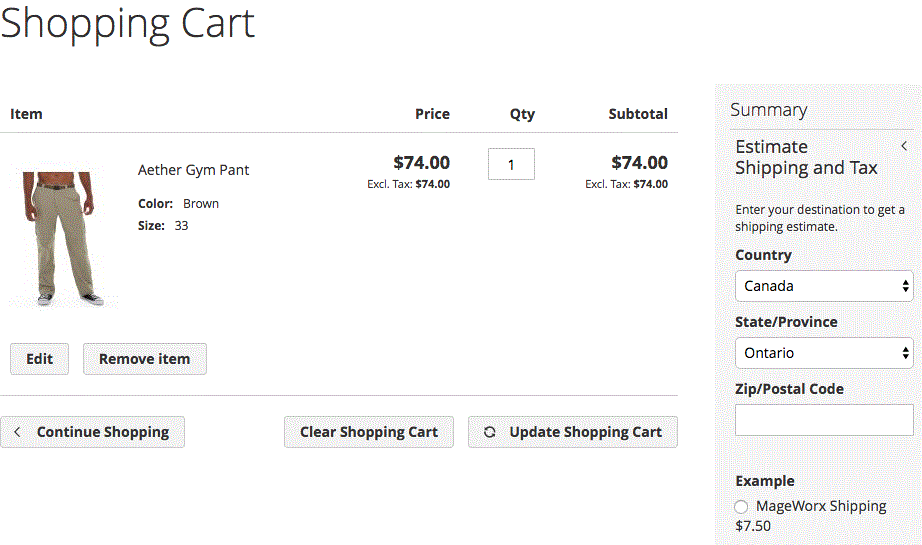
Task: Focus the Qty quantity field
Action: (x=511, y=164)
